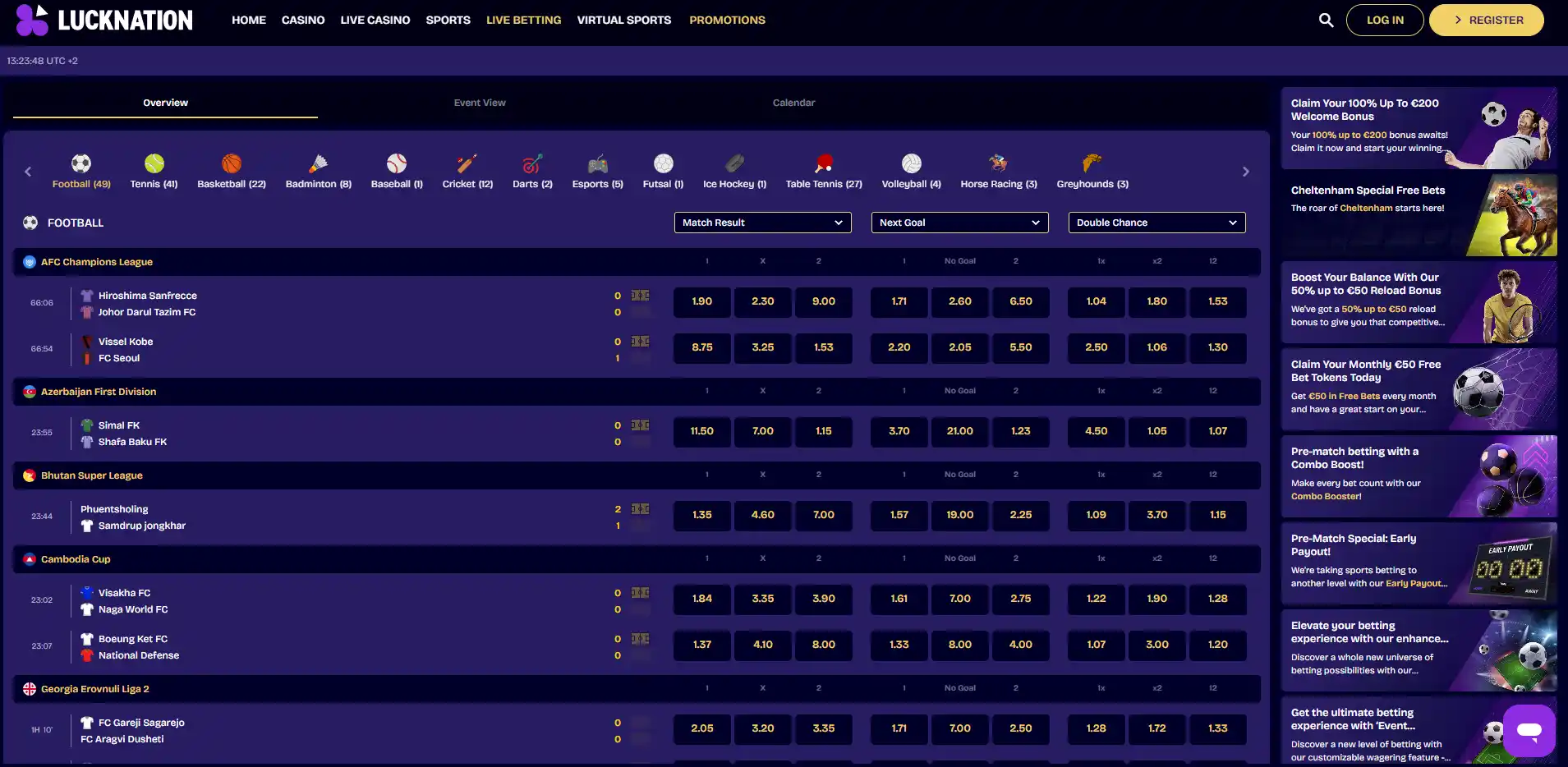1568x767 pixels.
Task: Open the Next Goal dropdown
Action: pos(959,223)
